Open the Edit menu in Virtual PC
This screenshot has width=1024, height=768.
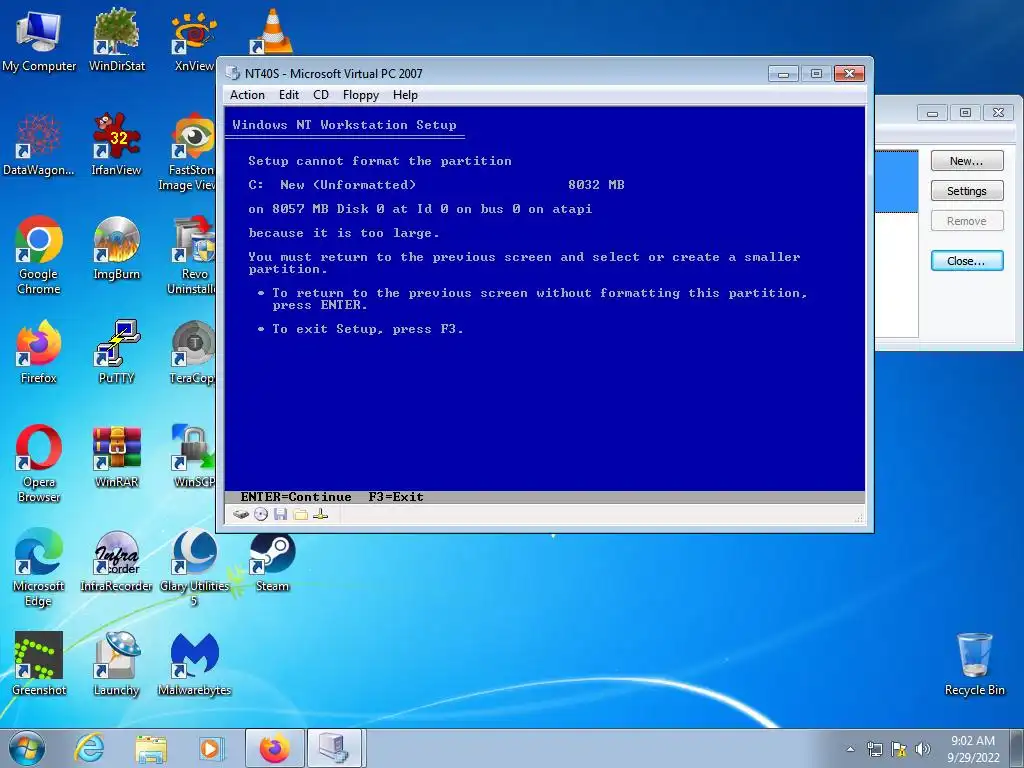[289, 95]
